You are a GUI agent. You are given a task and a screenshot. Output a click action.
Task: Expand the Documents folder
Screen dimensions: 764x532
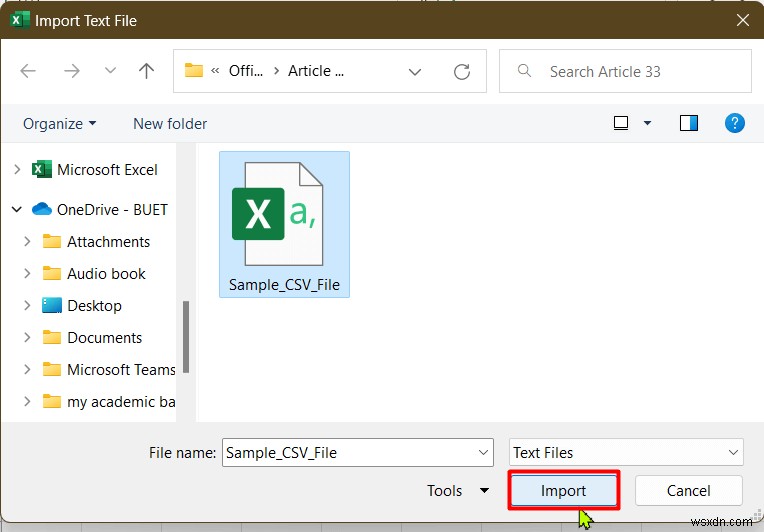tap(27, 337)
